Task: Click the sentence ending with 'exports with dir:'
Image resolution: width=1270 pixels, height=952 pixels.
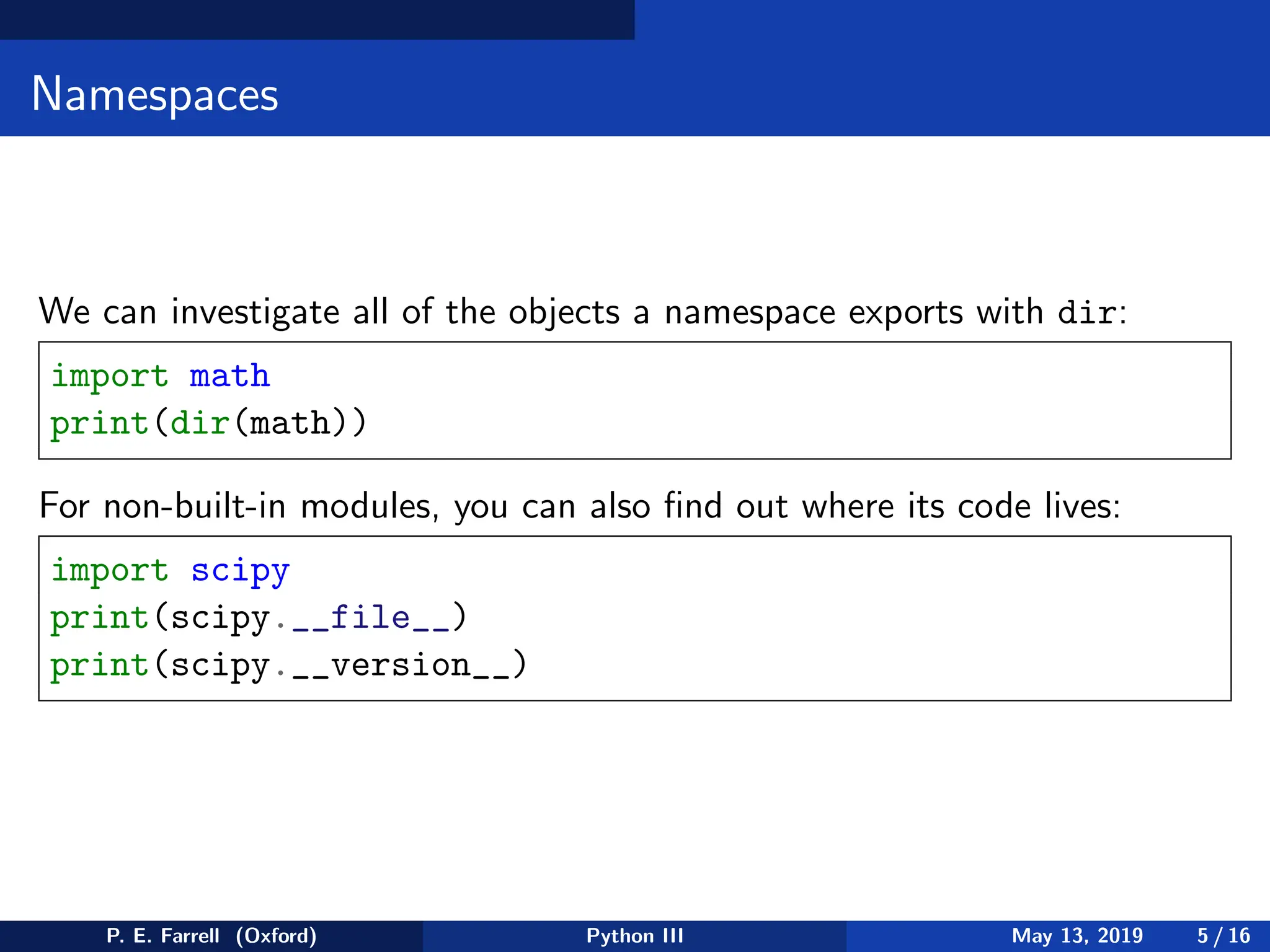Action: tap(583, 312)
